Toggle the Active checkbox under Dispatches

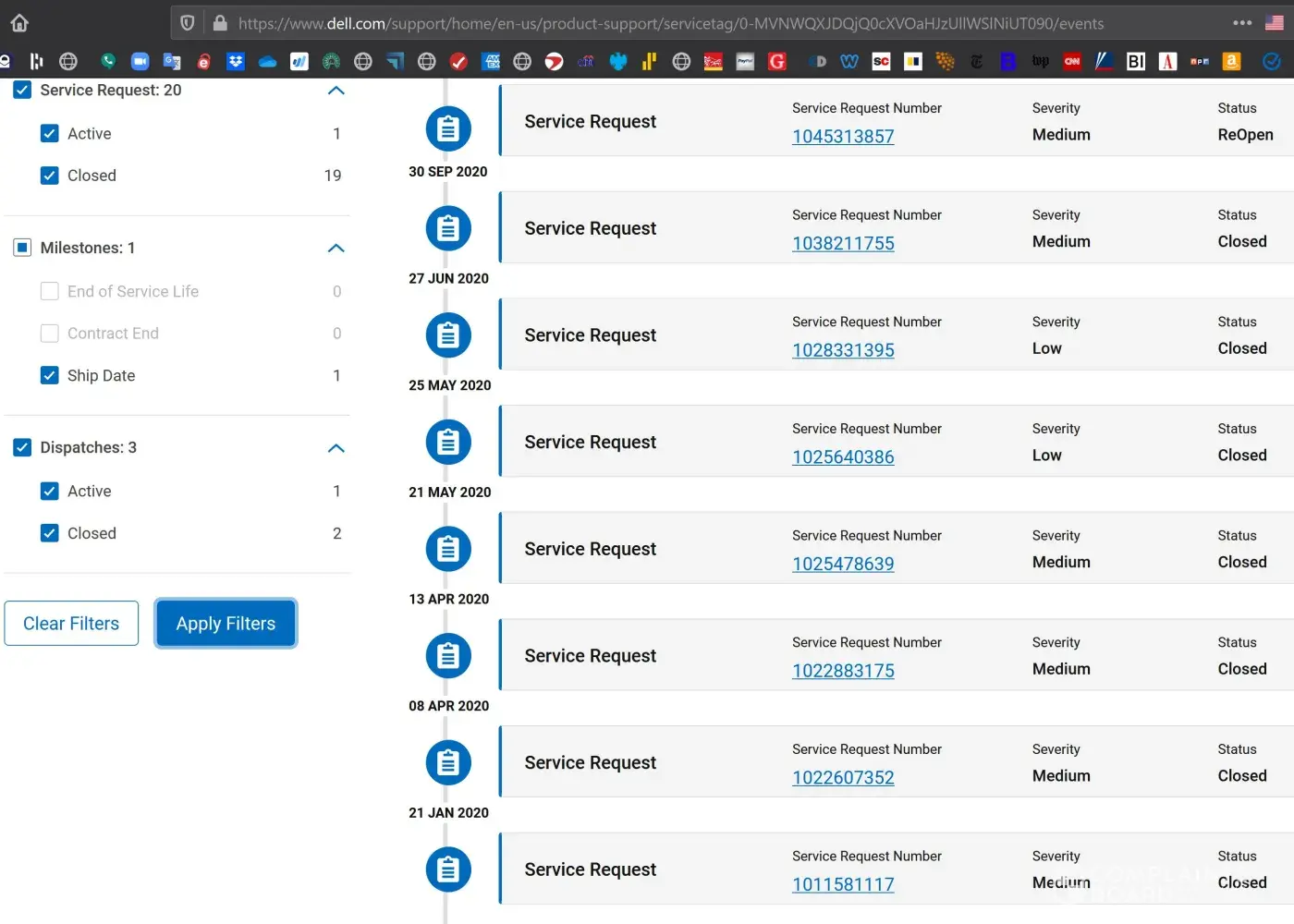coord(50,492)
